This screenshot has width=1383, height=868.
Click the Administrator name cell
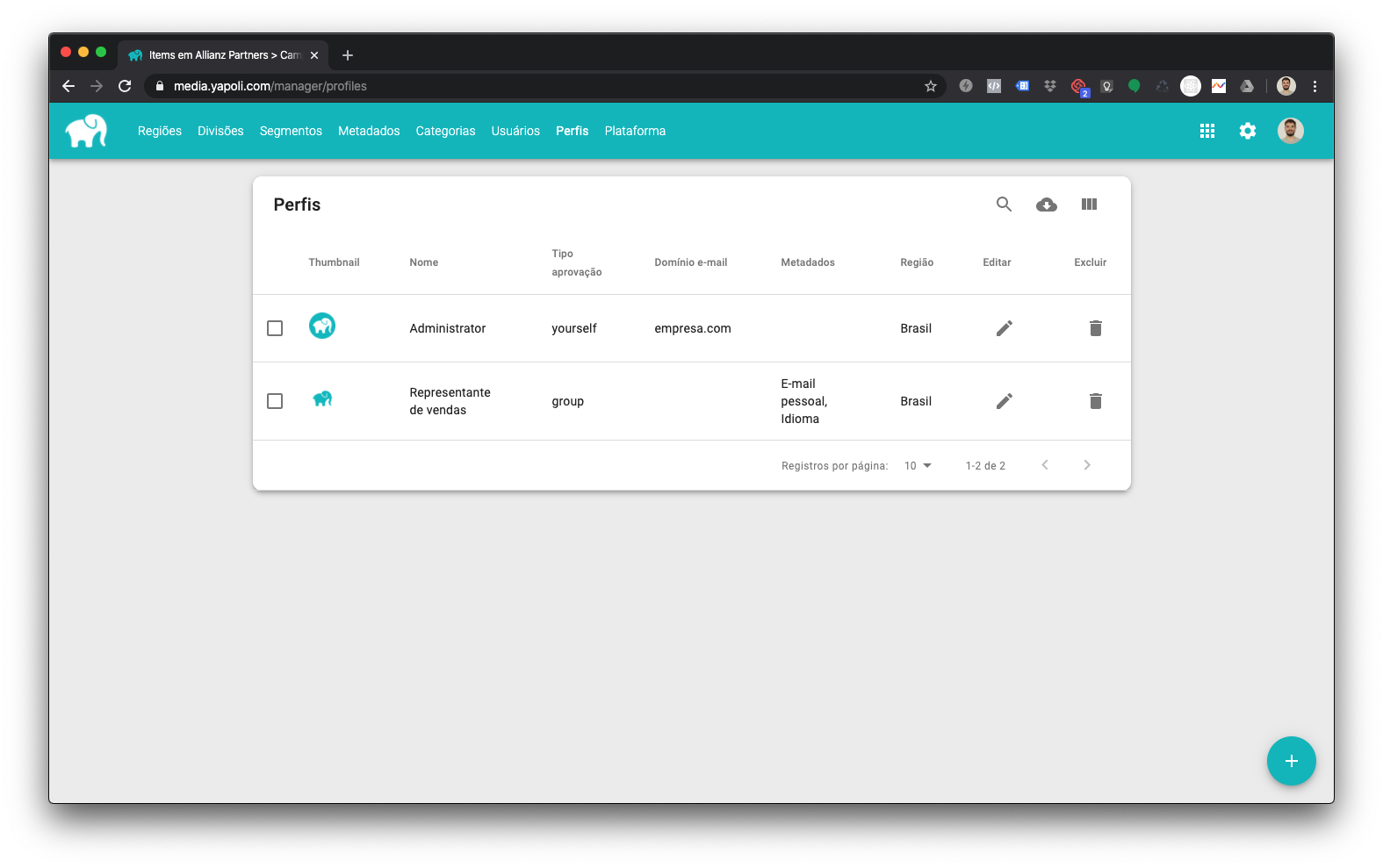[x=448, y=328]
